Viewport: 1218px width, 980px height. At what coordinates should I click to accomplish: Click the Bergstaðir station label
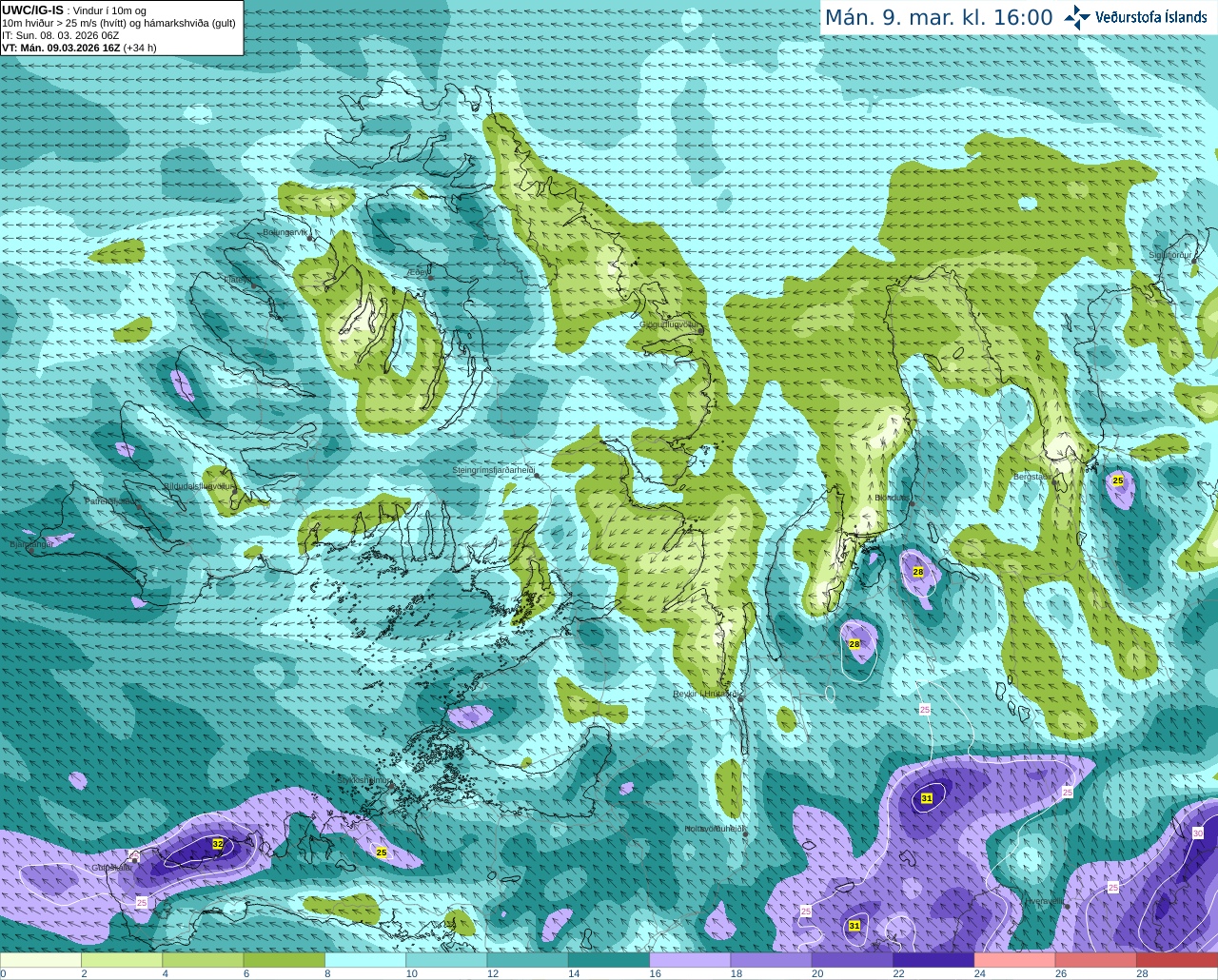pos(1031,476)
